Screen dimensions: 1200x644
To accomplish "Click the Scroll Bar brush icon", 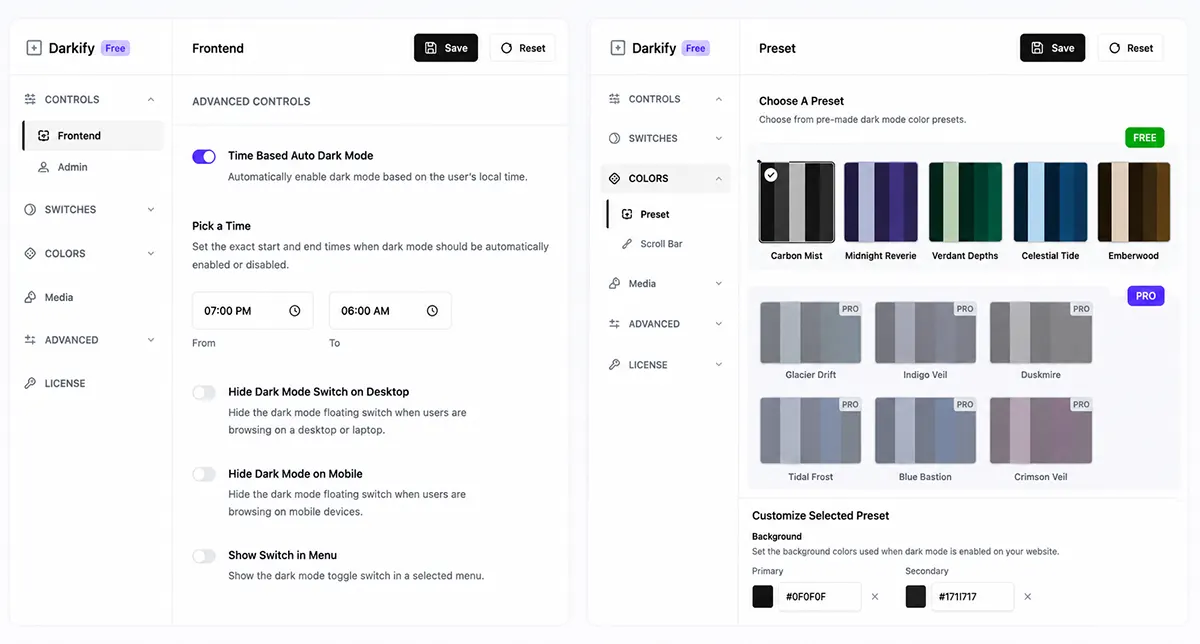I will click(627, 244).
